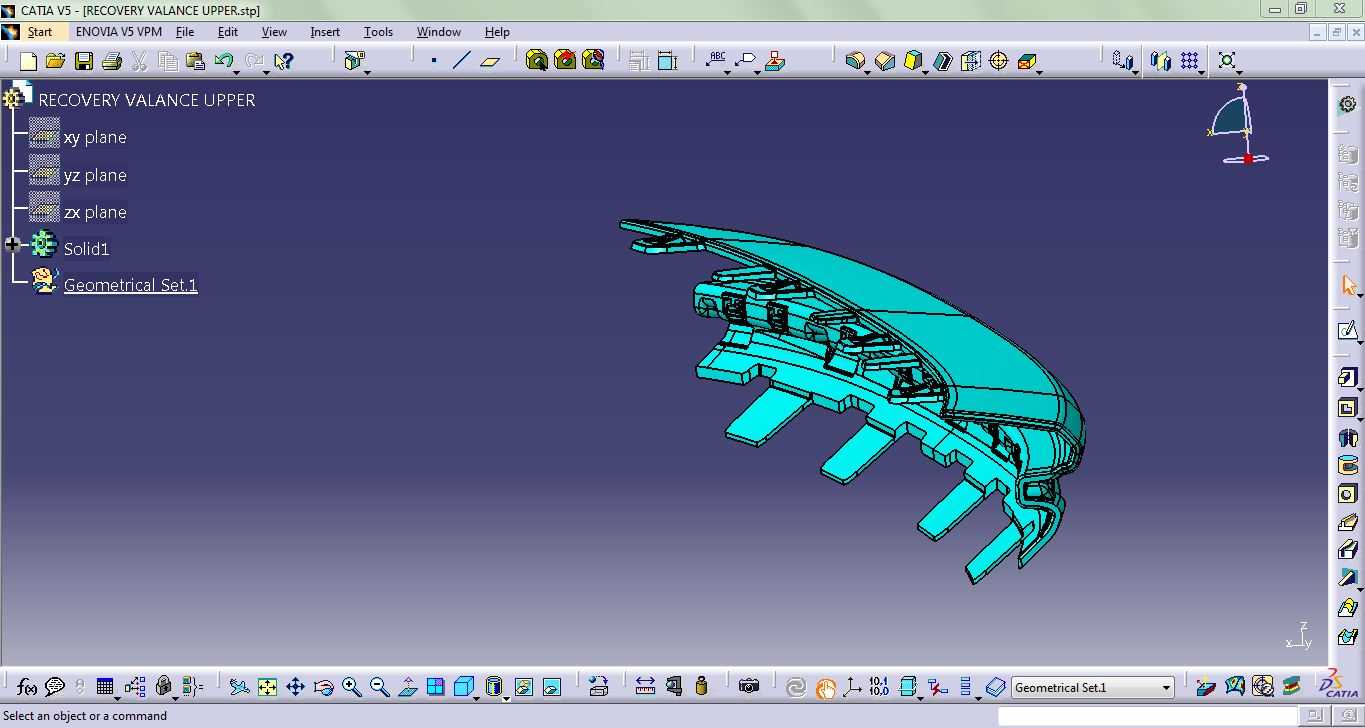Open the ENOVIA V5 VPM menu
1365x728 pixels.
[119, 32]
